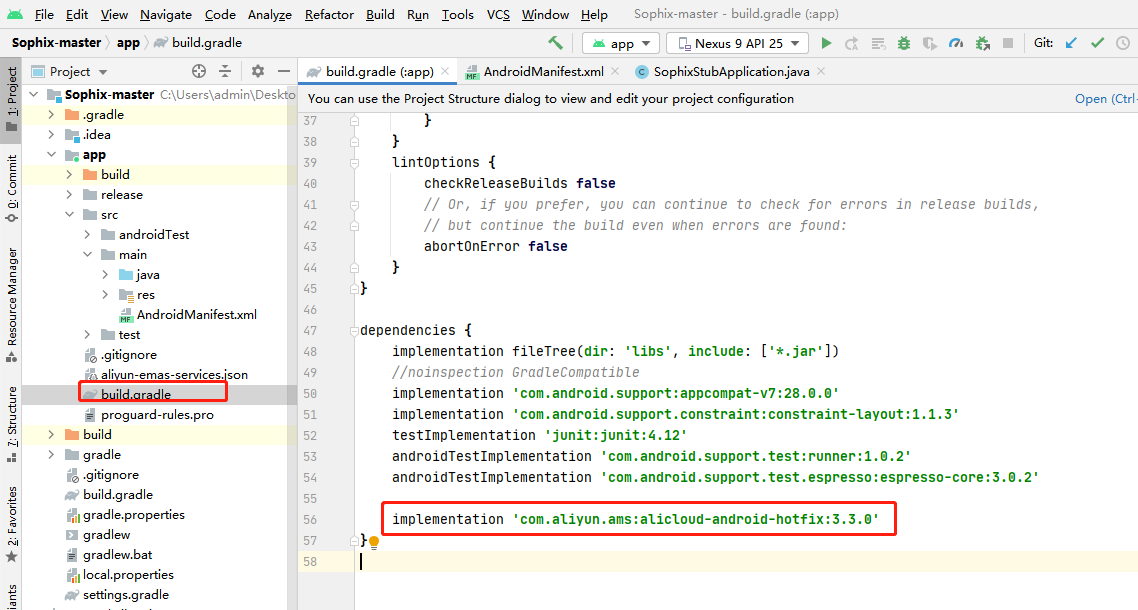The height and width of the screenshot is (610, 1138).
Task: Open the Tools menu
Action: point(457,15)
